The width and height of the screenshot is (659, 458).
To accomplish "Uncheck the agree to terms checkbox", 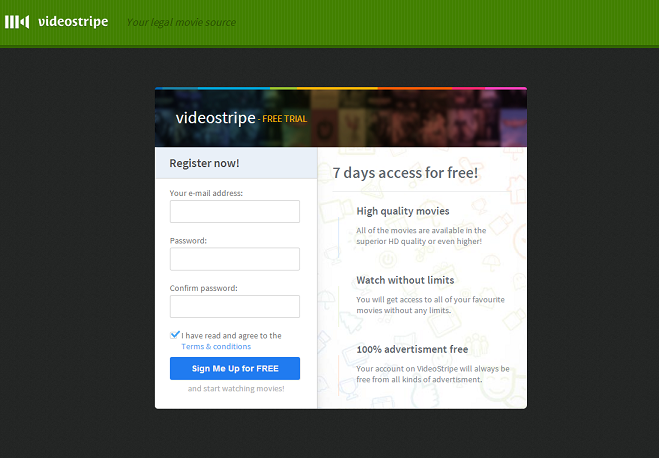I will 174,335.
